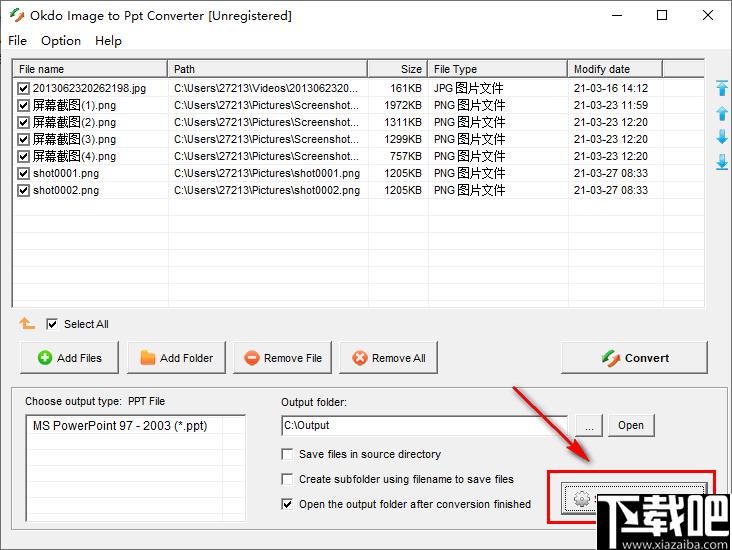Select MS PowerPoint 97 - 2003 (*.ppt) type

click(x=120, y=426)
